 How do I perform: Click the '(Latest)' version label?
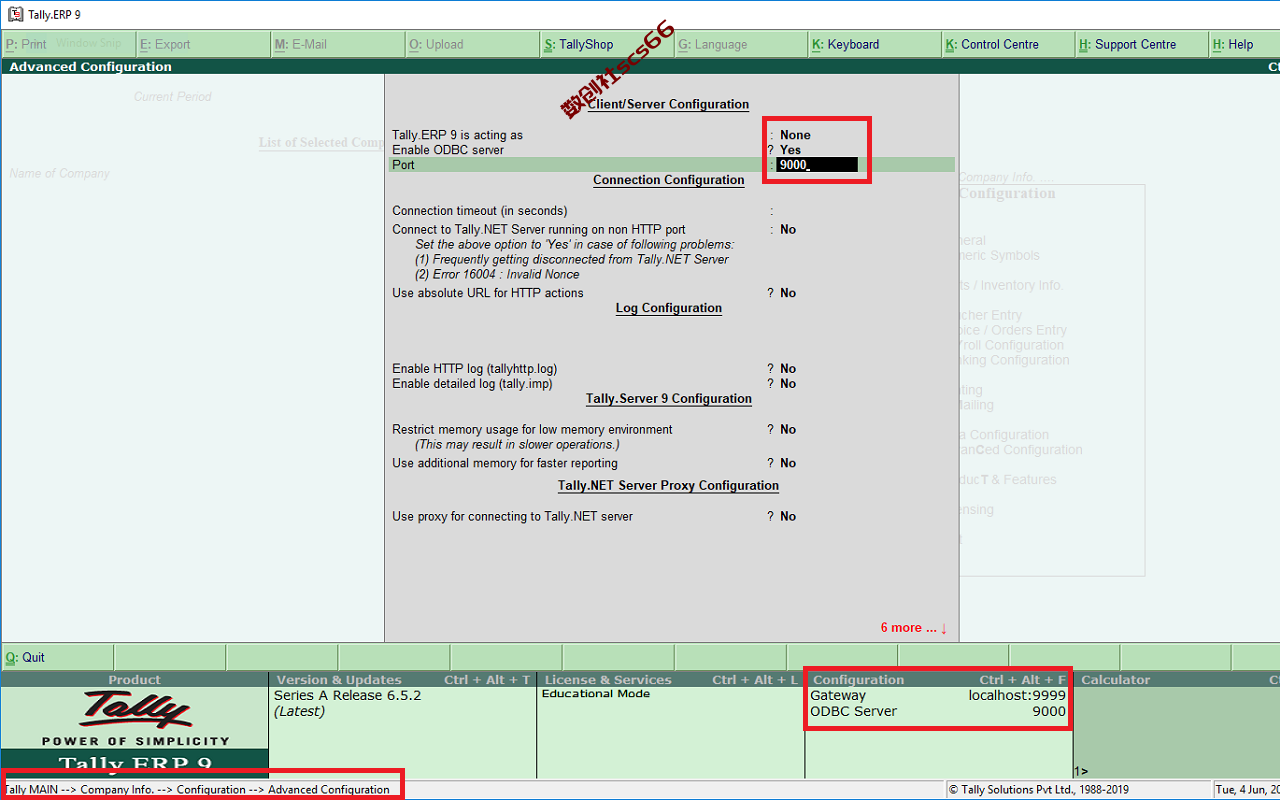(299, 712)
